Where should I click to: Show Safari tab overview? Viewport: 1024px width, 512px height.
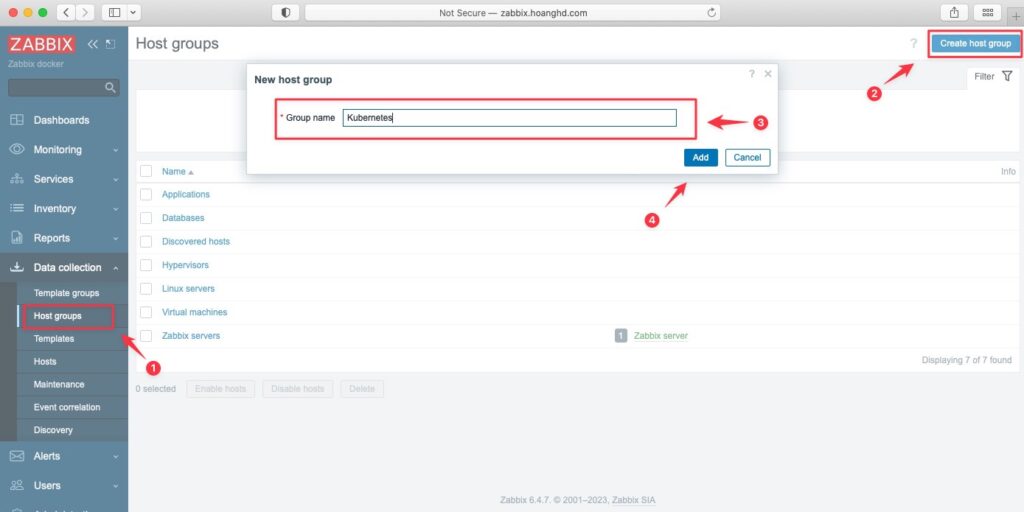pos(987,12)
